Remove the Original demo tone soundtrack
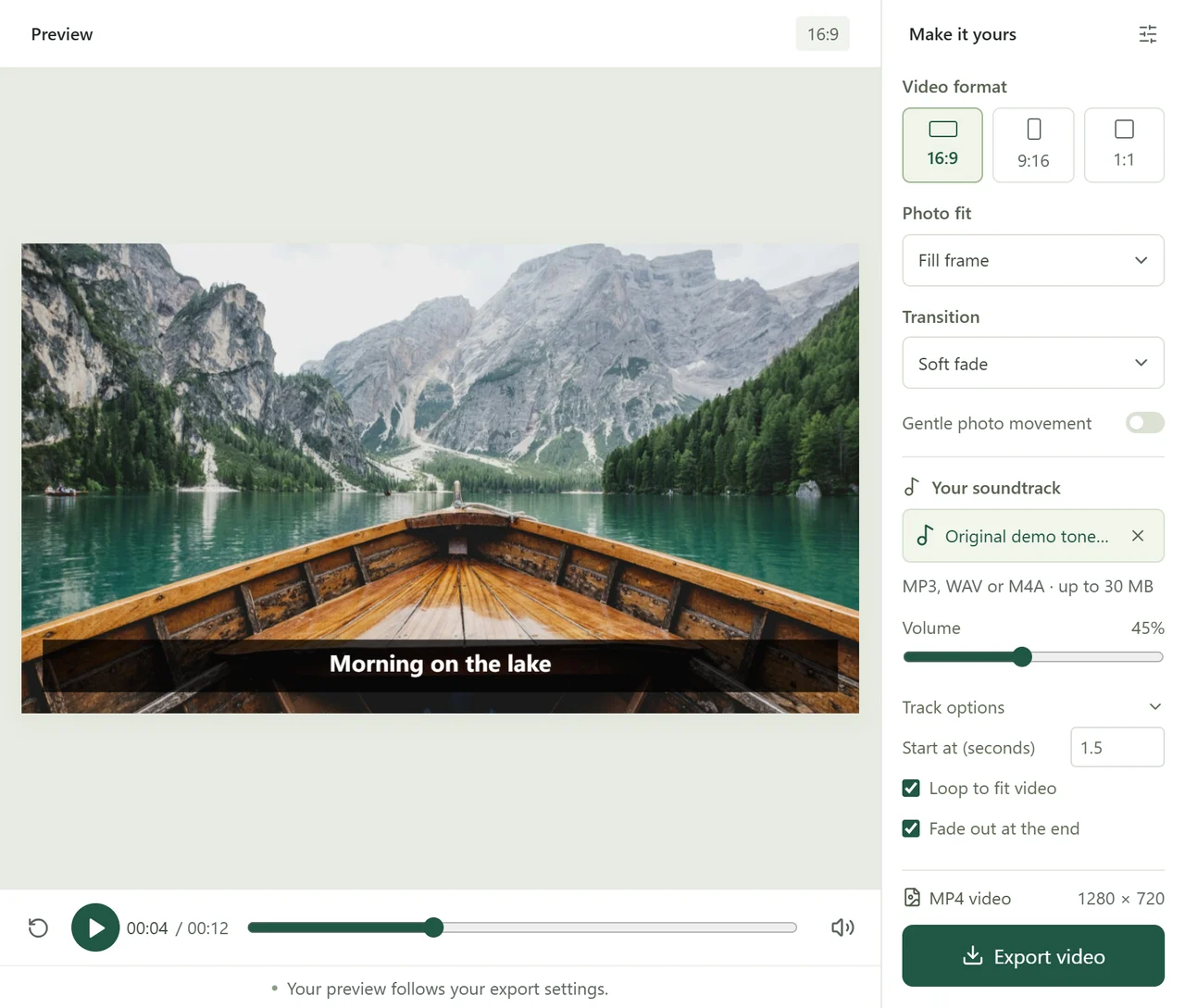This screenshot has height=1008, width=1185. (x=1138, y=536)
